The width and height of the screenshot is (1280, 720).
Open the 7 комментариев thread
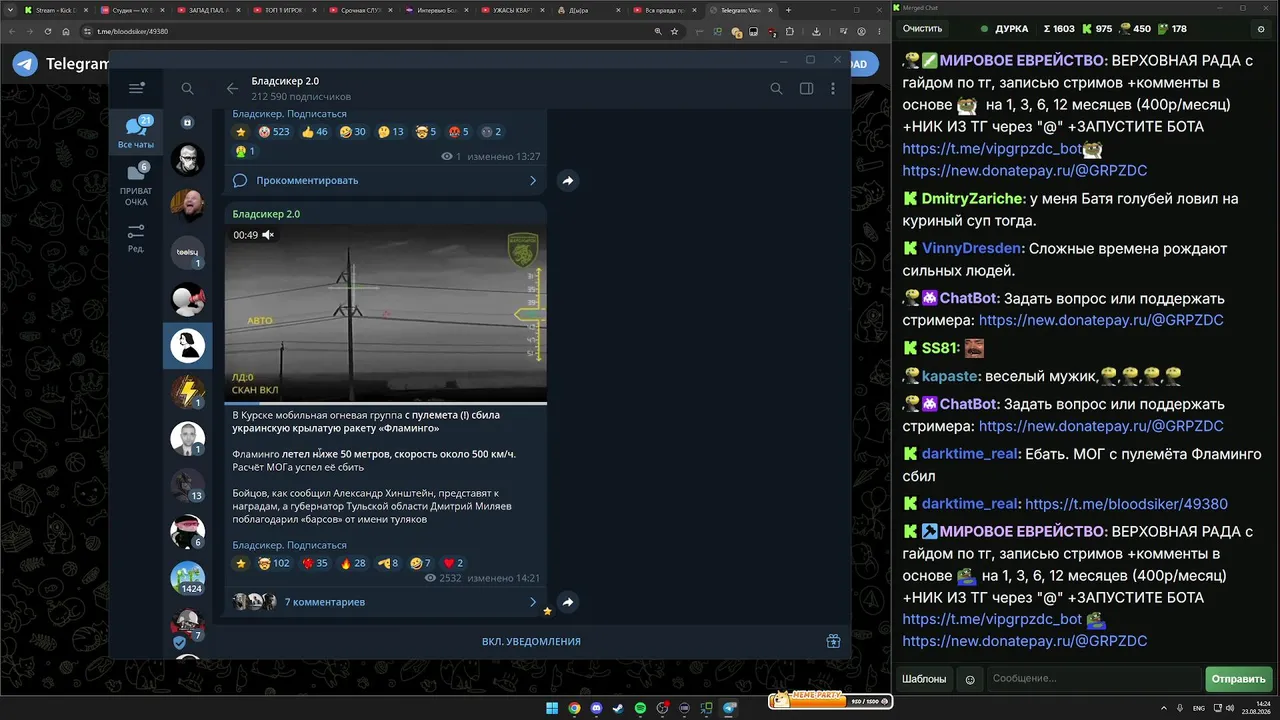pos(324,602)
